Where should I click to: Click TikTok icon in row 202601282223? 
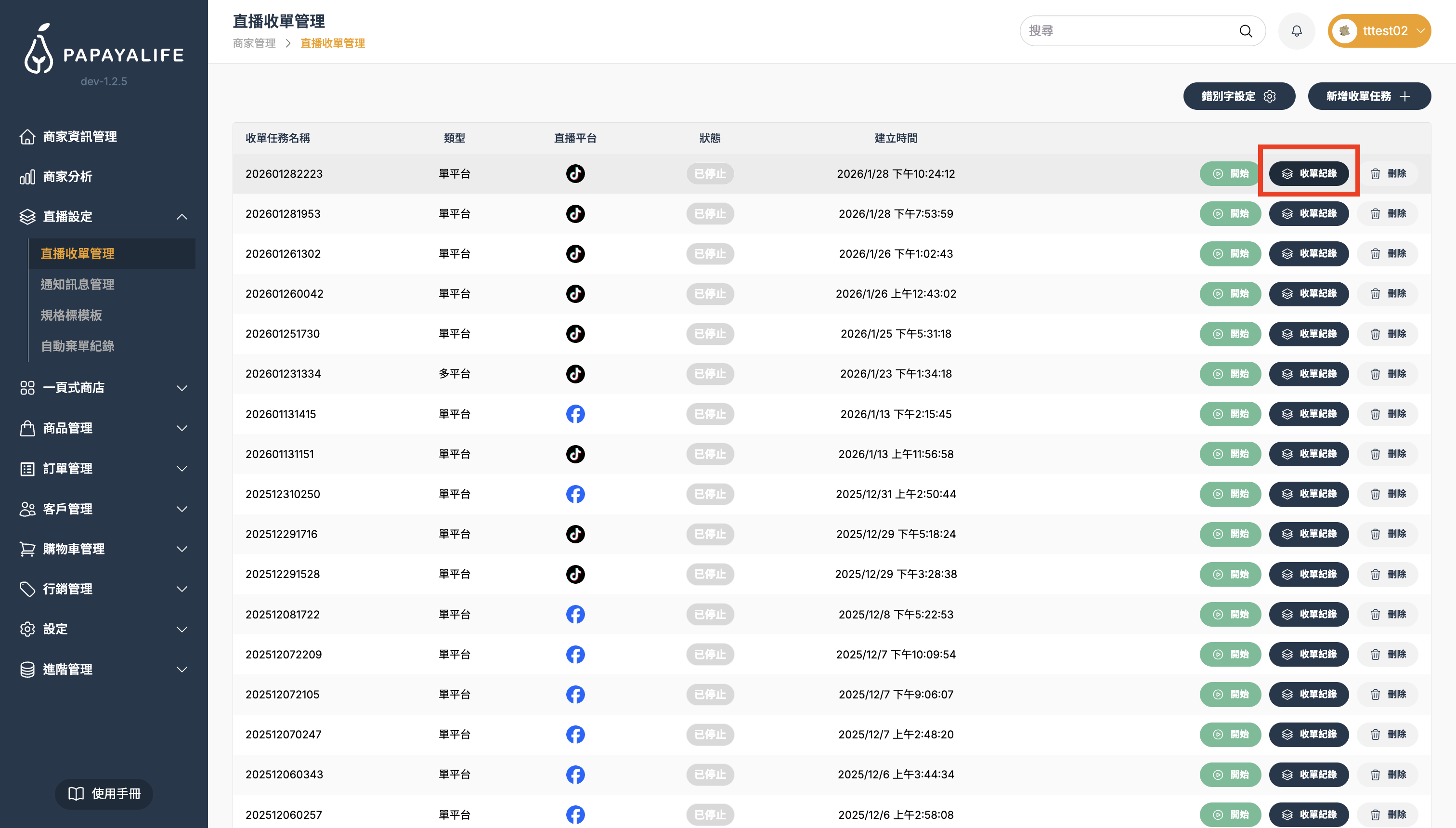tap(575, 173)
